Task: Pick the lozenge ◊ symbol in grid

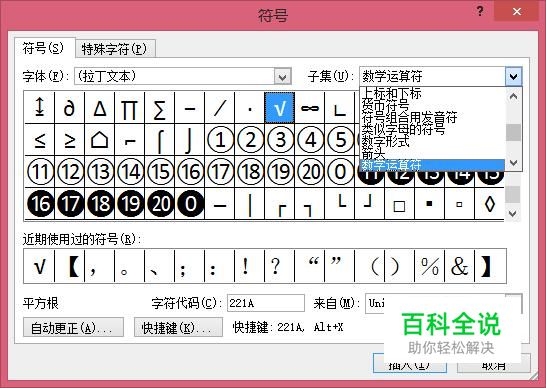Action: [x=490, y=204]
